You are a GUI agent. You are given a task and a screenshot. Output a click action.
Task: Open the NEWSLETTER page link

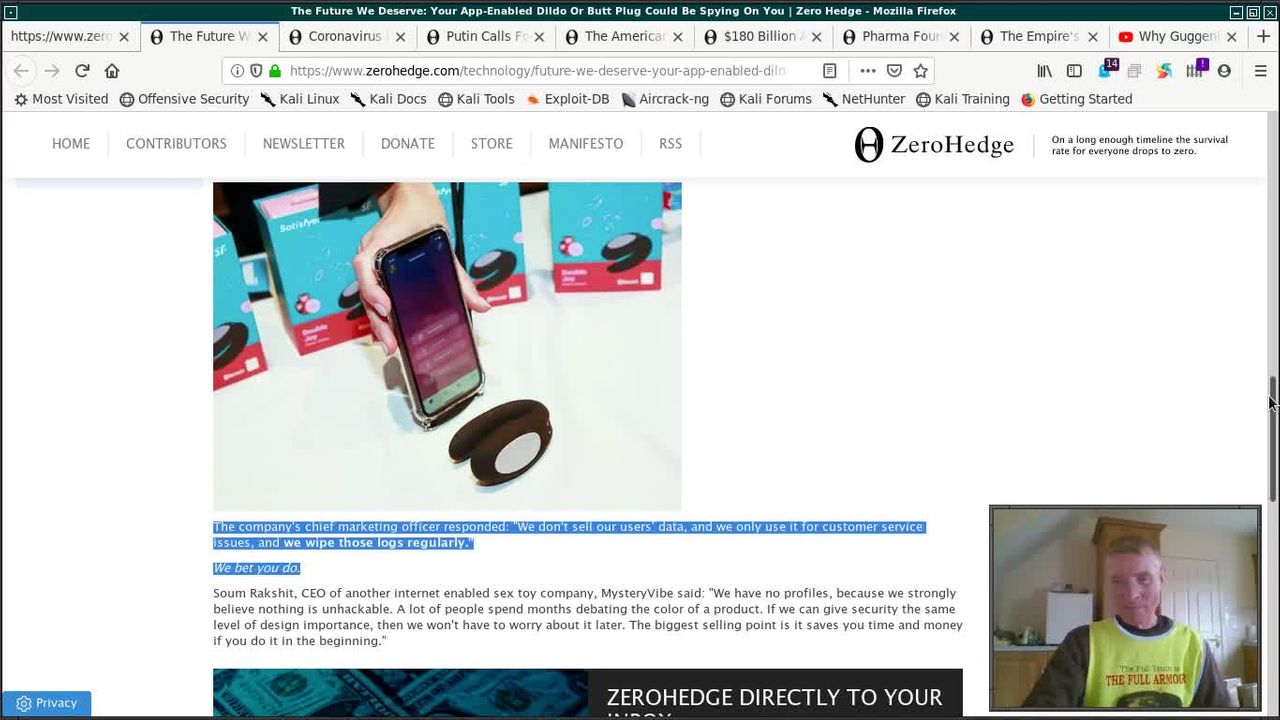[x=303, y=144]
